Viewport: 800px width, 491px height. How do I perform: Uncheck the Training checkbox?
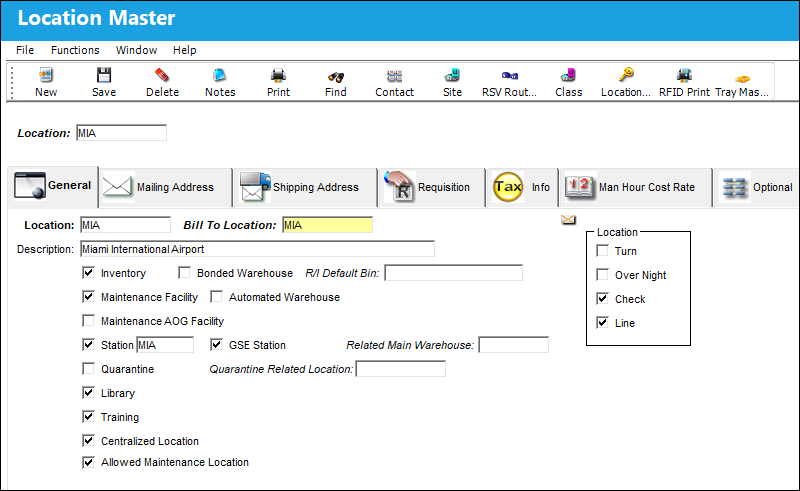coord(88,416)
